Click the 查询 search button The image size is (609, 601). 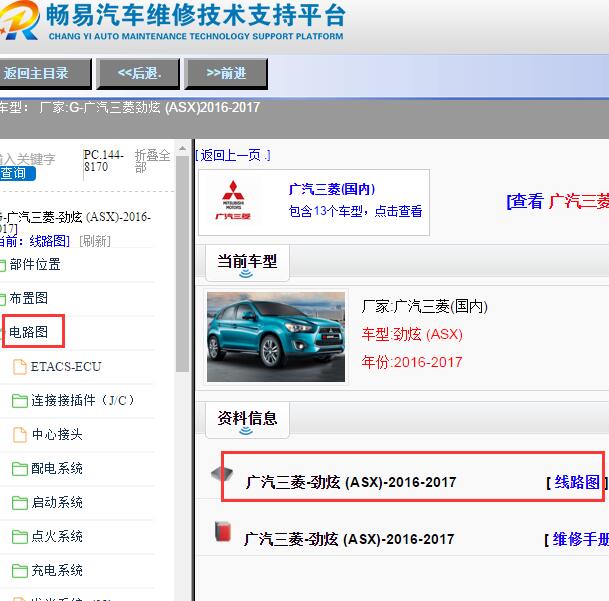coord(17,173)
